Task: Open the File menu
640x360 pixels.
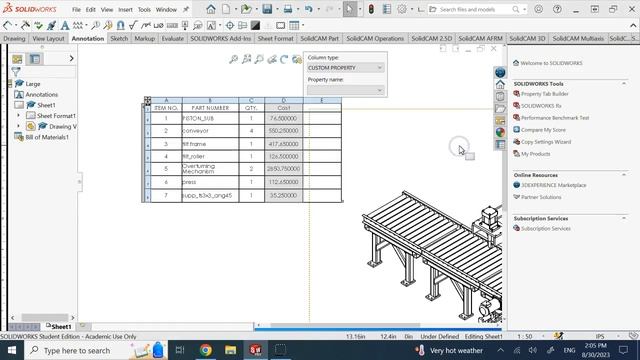Action: click(x=76, y=9)
